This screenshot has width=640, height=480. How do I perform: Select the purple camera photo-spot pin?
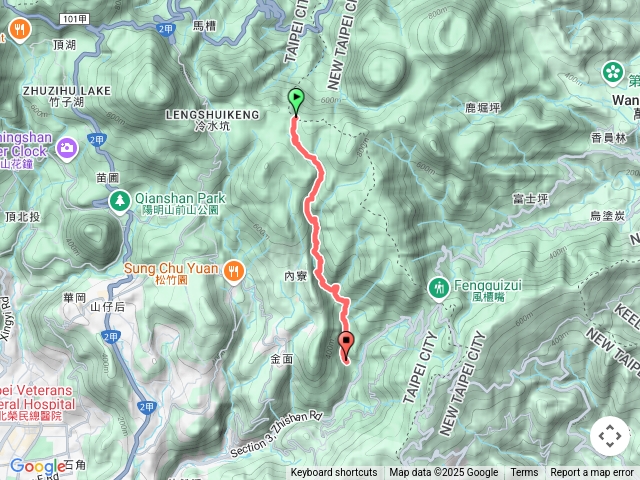pos(67,149)
